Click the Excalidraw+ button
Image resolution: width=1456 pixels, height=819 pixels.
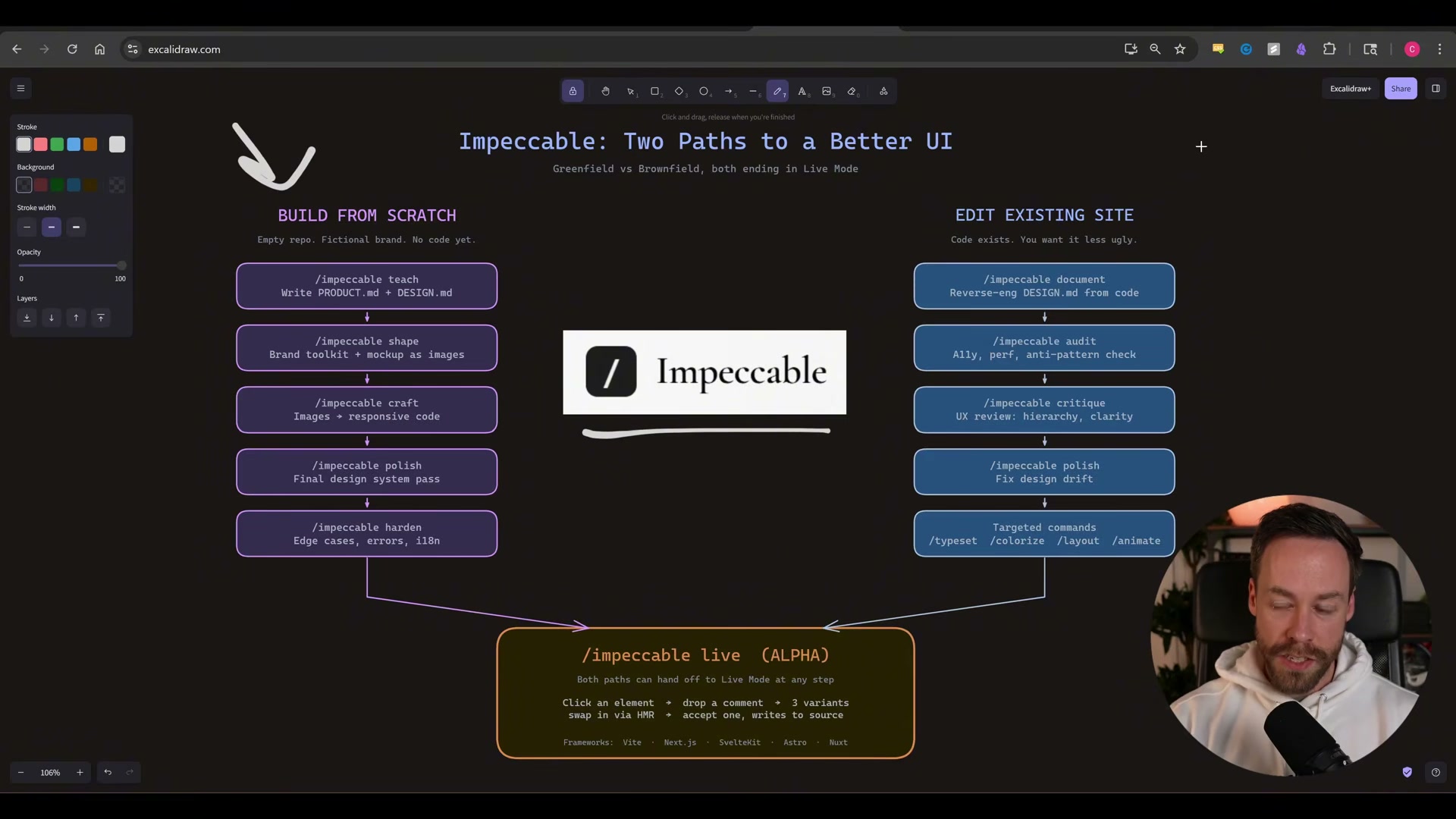coord(1351,89)
